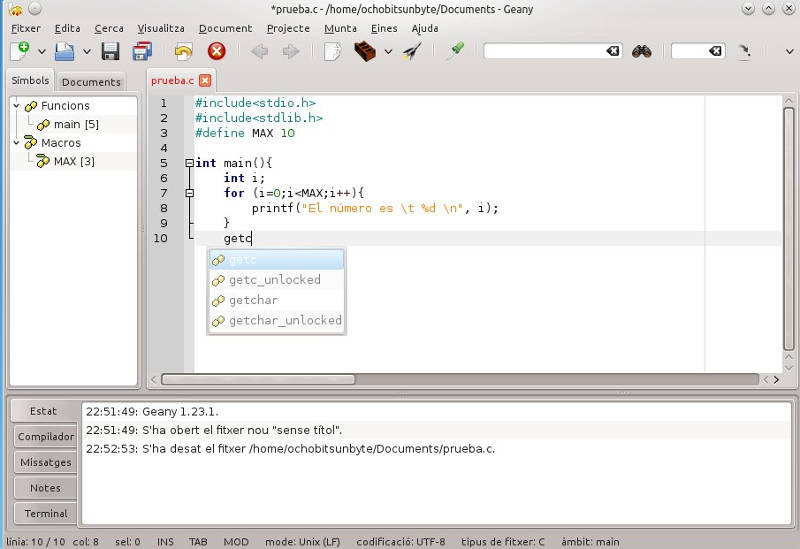The image size is (800, 549).
Task: Choose getchar_unlocked from autocomplete list
Action: pos(277,320)
